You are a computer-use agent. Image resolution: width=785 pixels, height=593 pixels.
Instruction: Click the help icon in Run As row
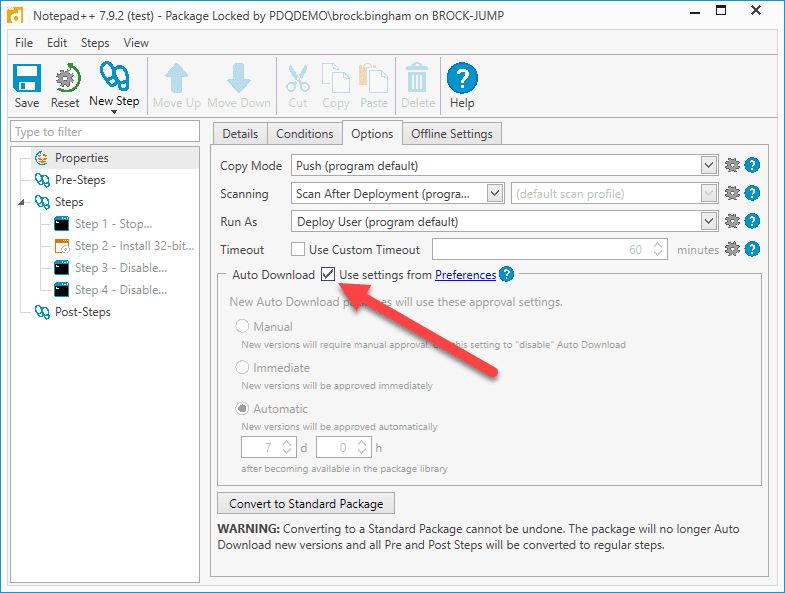coord(752,221)
